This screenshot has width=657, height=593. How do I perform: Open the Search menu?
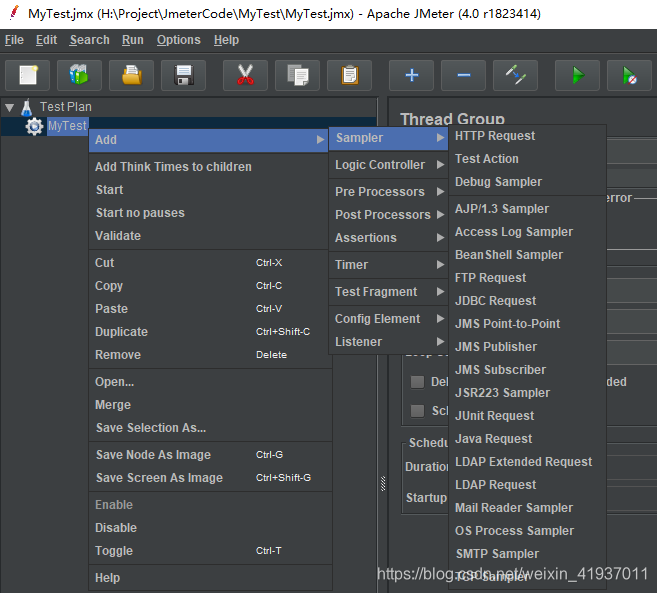pos(89,40)
